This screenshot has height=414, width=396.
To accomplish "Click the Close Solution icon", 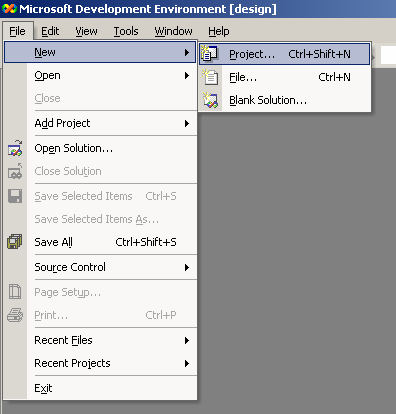I will coord(15,171).
